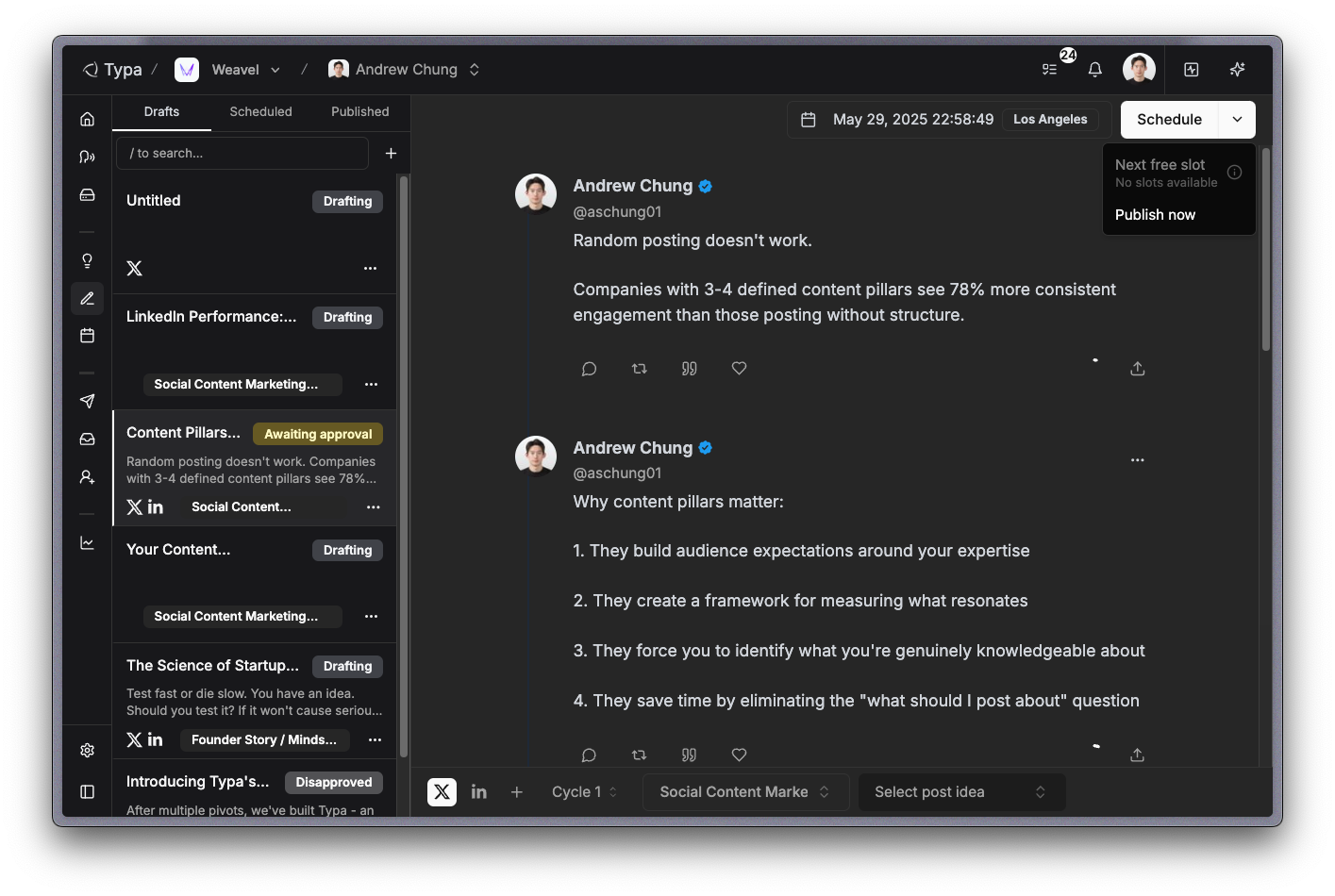Open the calendar icon in left sidebar

(x=88, y=336)
